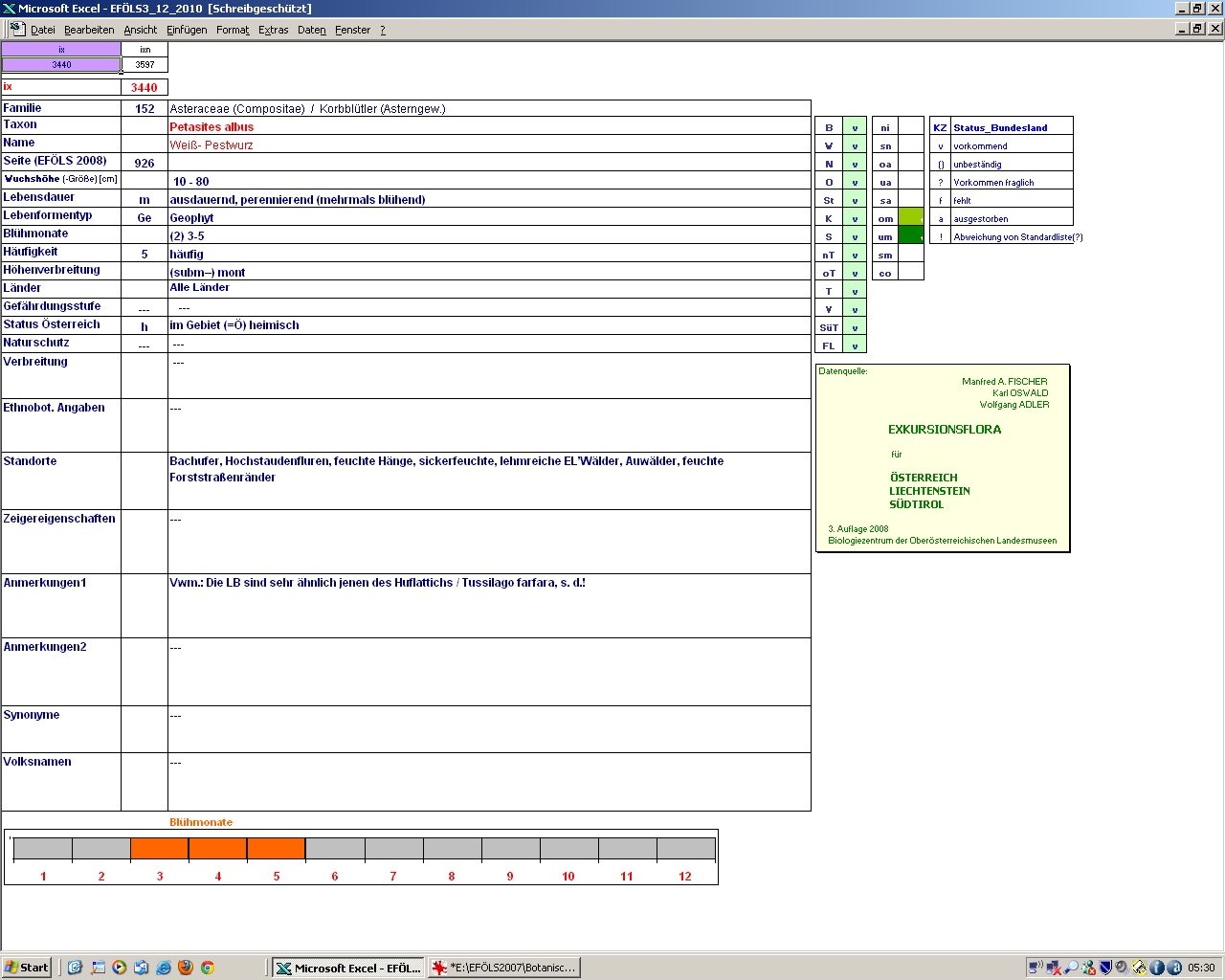Click the Excel workbook icon beside Datei
The width and height of the screenshot is (1225, 980).
pos(17,29)
